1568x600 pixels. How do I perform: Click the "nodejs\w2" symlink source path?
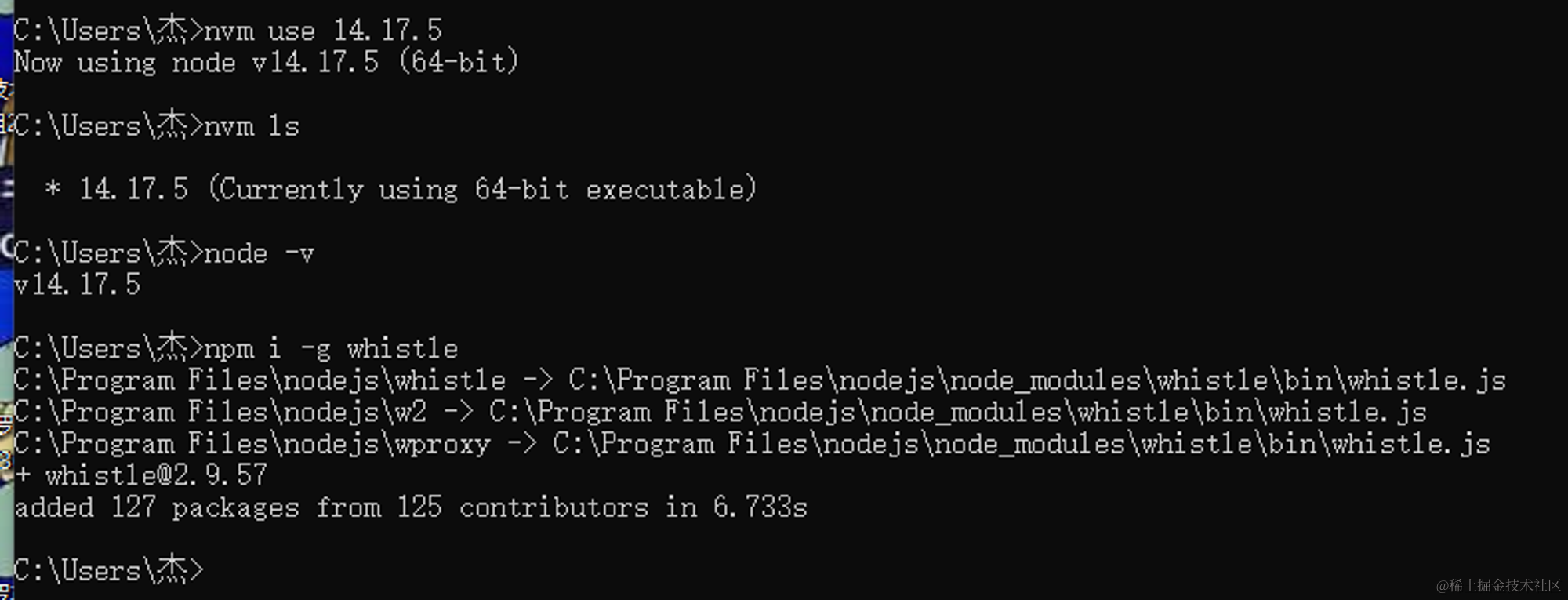click(354, 413)
